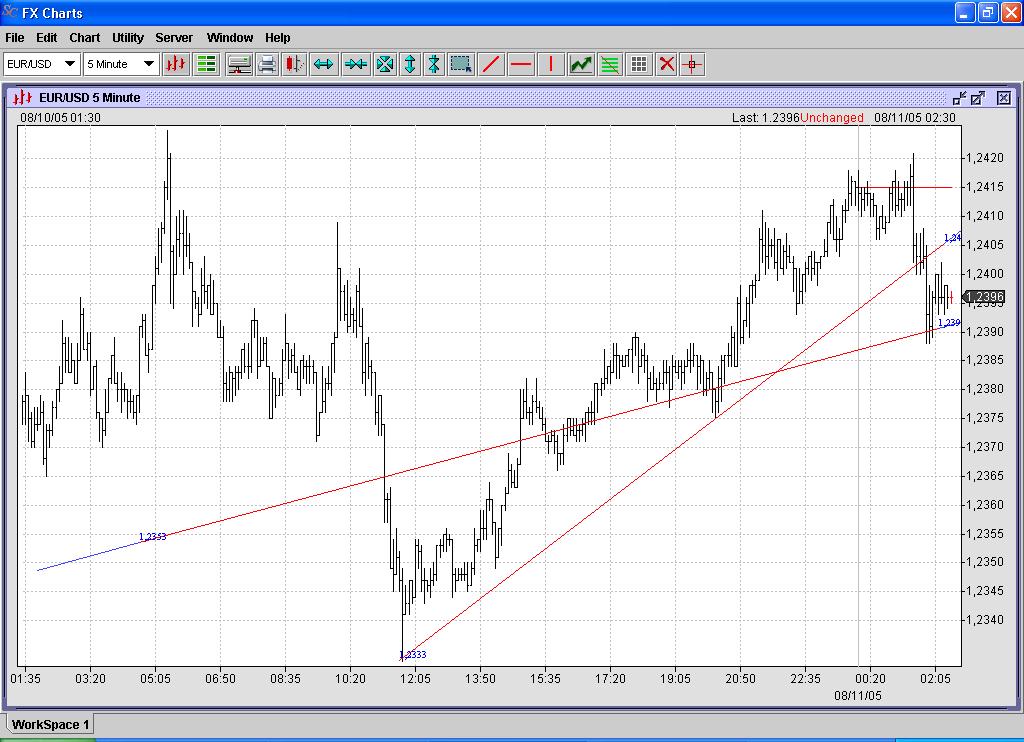
Task: Click the horizontal compress arrows icon
Action: tap(355, 64)
